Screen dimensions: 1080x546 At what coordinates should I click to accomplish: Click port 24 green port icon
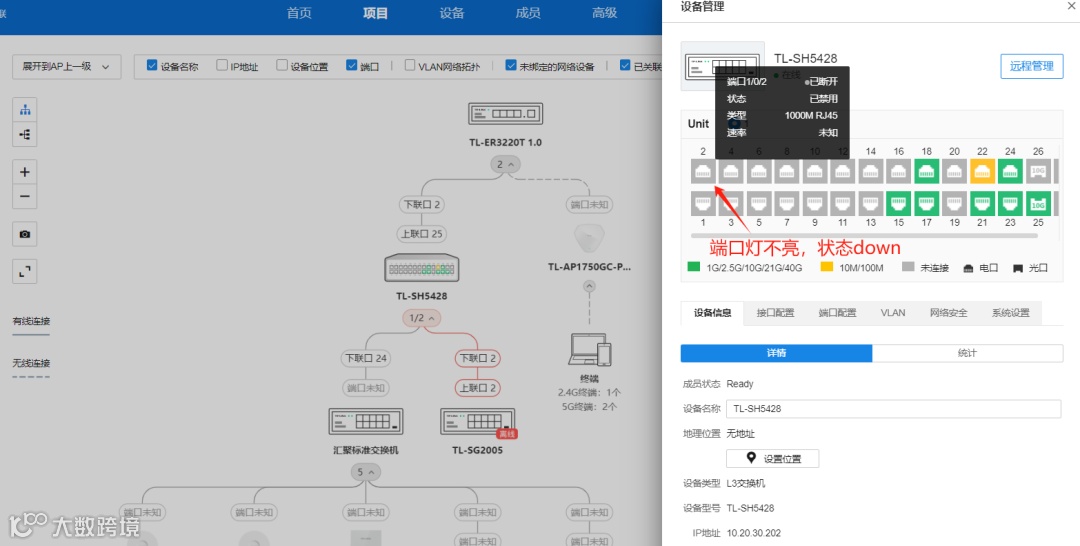[x=1010, y=171]
